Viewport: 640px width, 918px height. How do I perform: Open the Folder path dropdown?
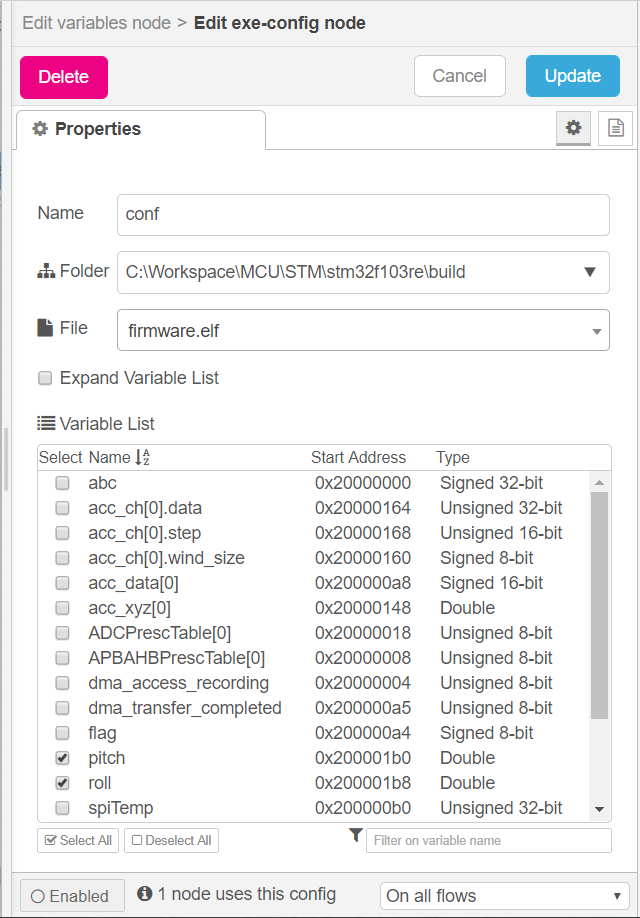click(590, 272)
